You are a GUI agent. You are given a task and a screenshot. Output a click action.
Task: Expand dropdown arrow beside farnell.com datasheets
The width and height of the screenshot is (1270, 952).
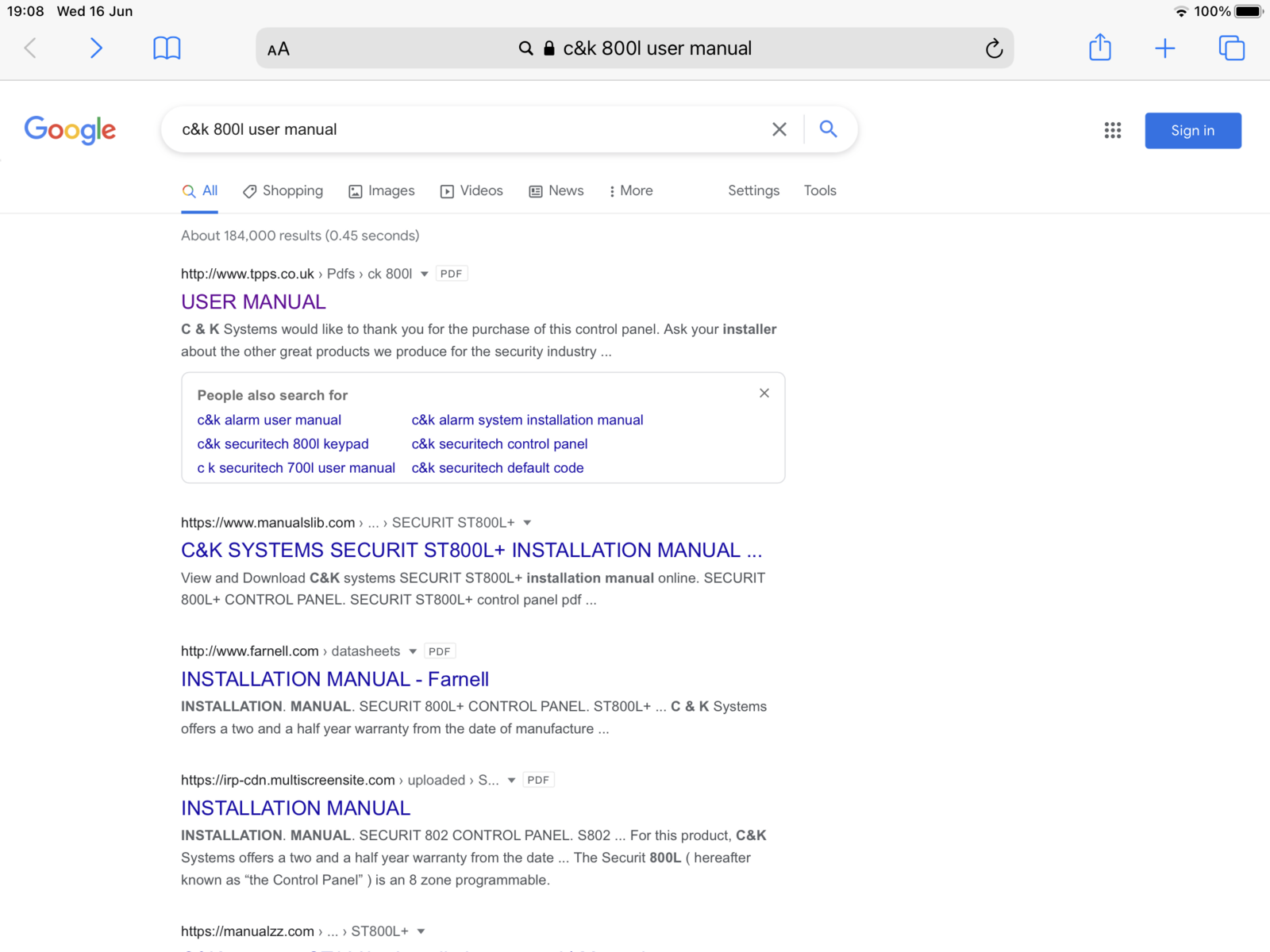pyautogui.click(x=413, y=651)
